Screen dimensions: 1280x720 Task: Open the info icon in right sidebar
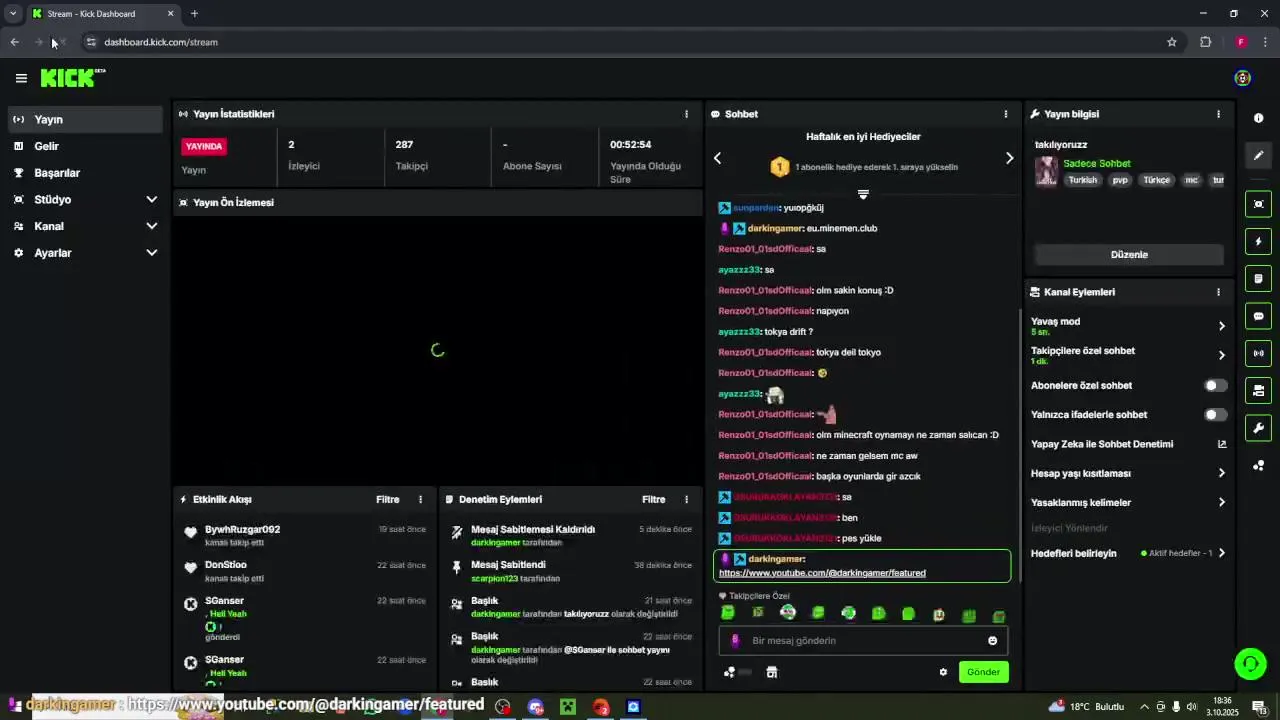point(1258,118)
